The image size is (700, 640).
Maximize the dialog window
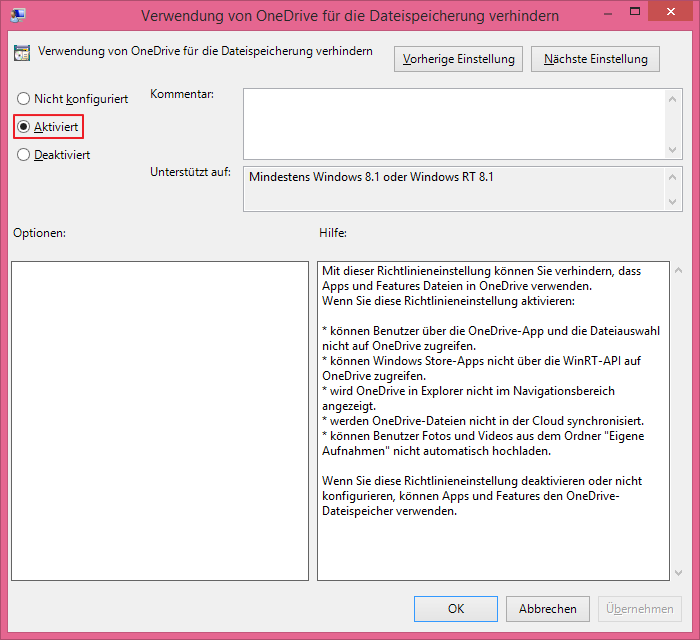tap(635, 12)
